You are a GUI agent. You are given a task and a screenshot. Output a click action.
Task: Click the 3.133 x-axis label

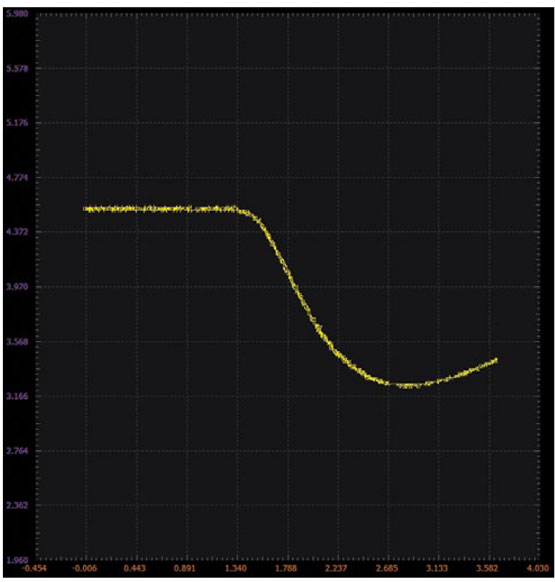pos(437,568)
